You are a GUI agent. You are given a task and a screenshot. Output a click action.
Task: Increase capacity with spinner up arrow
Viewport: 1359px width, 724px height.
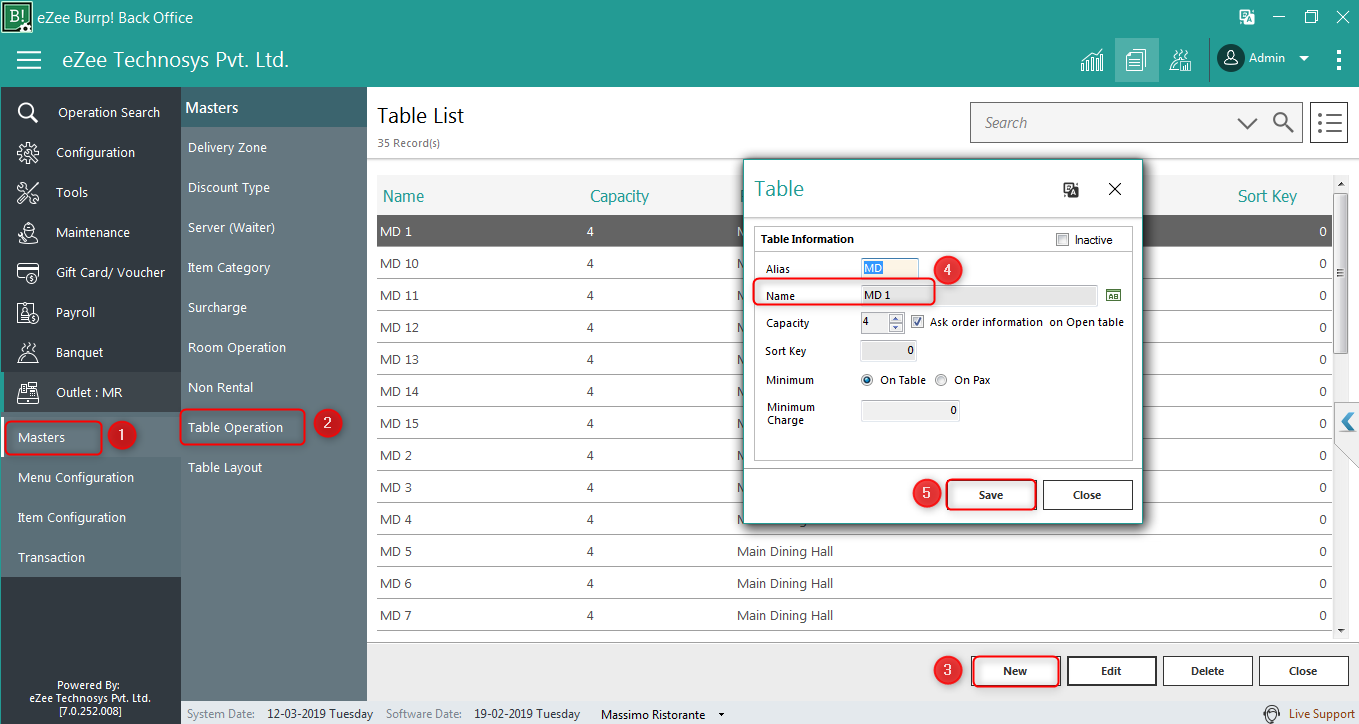[x=896, y=318]
